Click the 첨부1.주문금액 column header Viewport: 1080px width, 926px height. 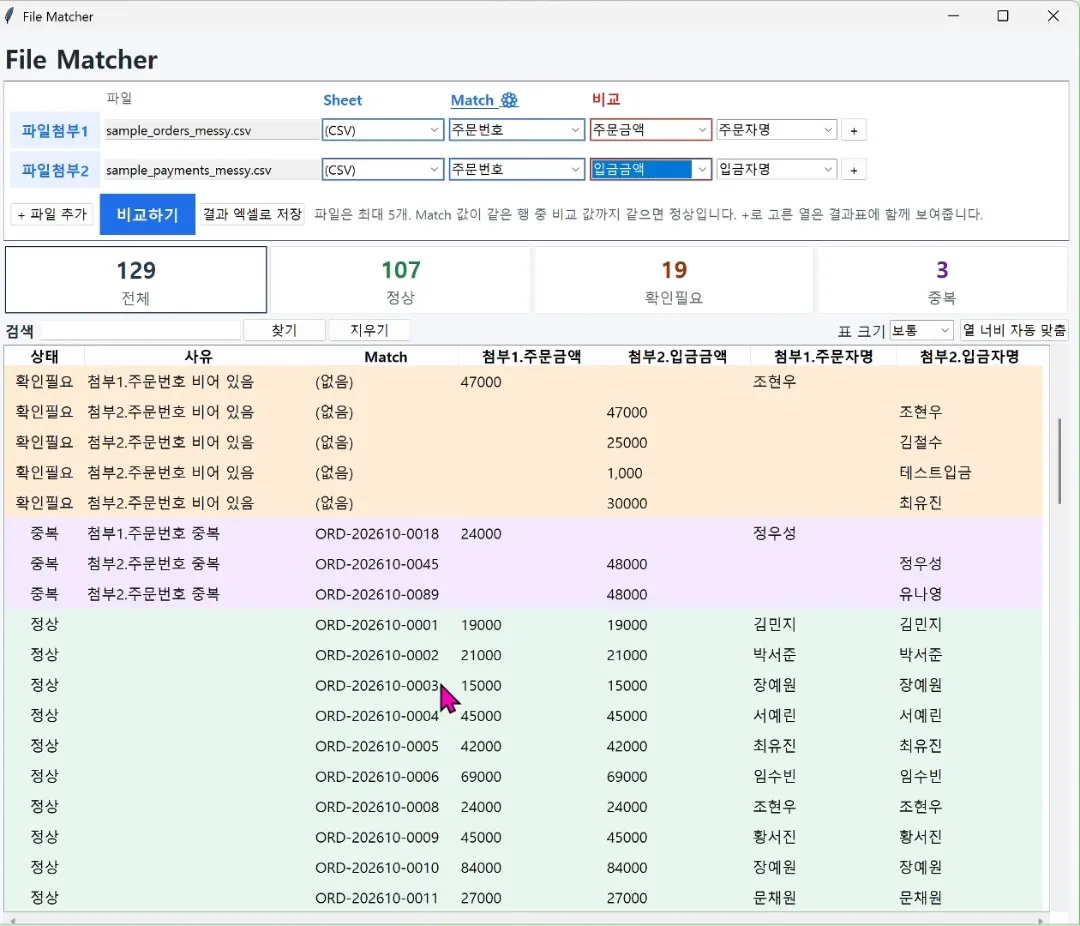tap(531, 356)
